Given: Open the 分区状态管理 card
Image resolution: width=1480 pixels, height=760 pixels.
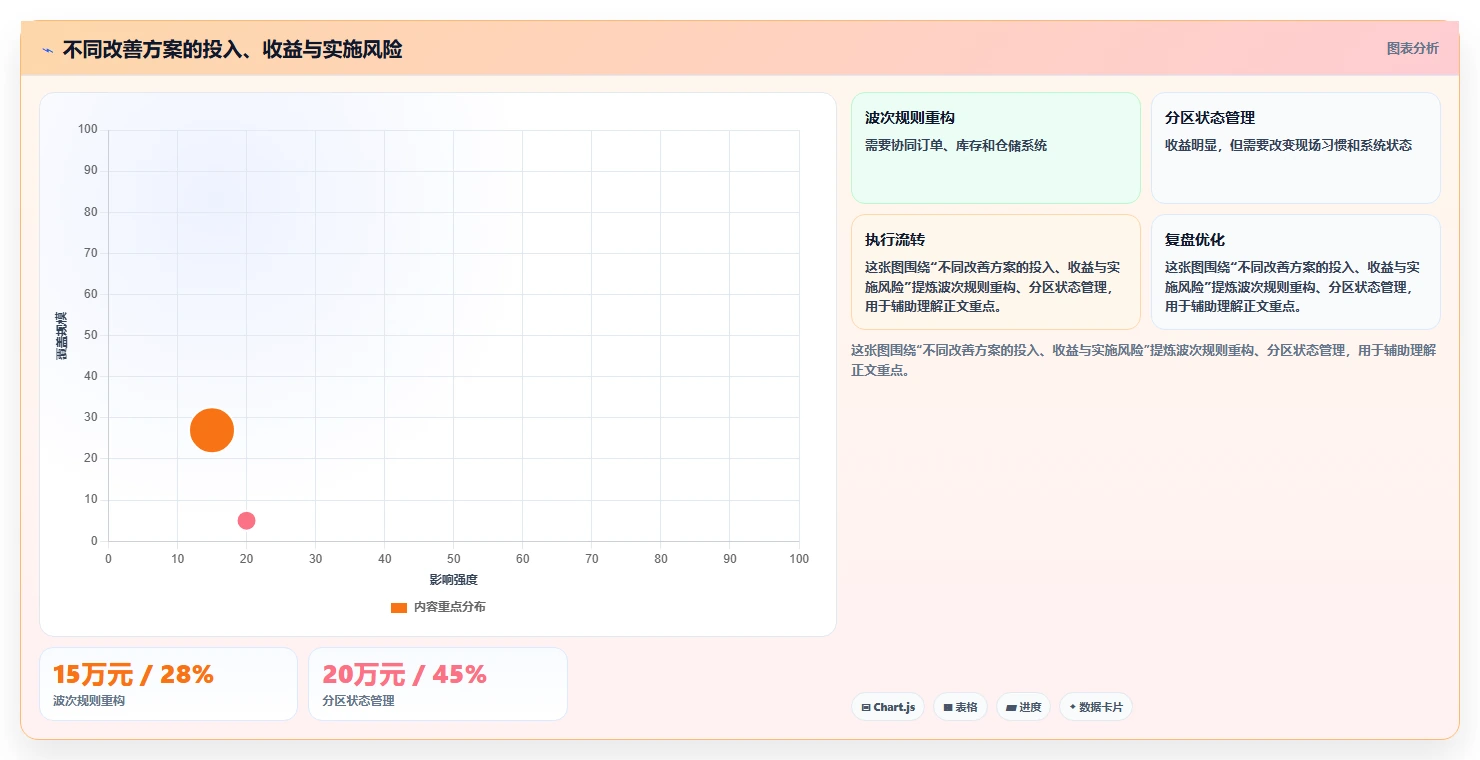Looking at the screenshot, I should click(1296, 148).
